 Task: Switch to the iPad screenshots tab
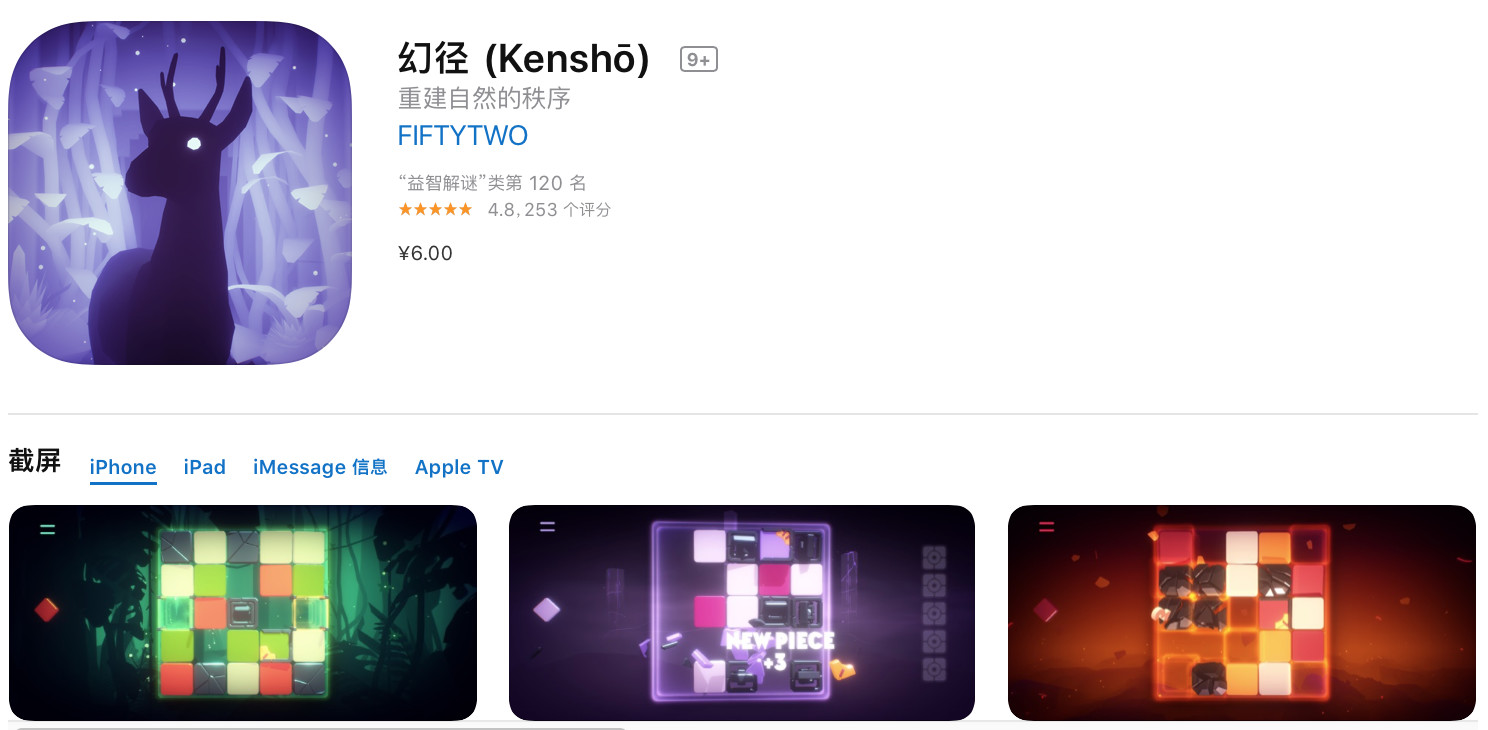coord(205,467)
